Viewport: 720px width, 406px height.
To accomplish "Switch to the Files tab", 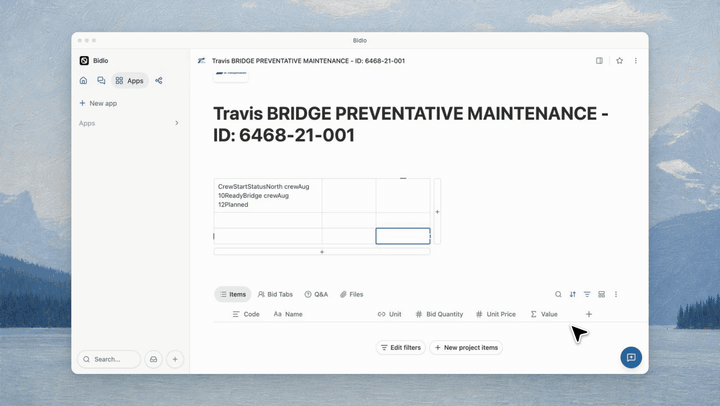I will pyautogui.click(x=352, y=294).
